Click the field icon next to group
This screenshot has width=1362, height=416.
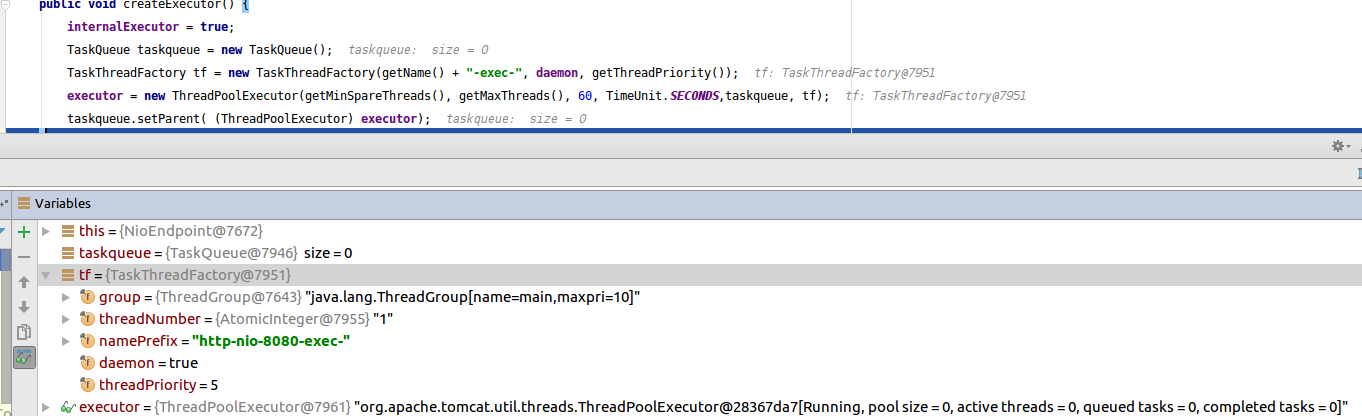88,297
